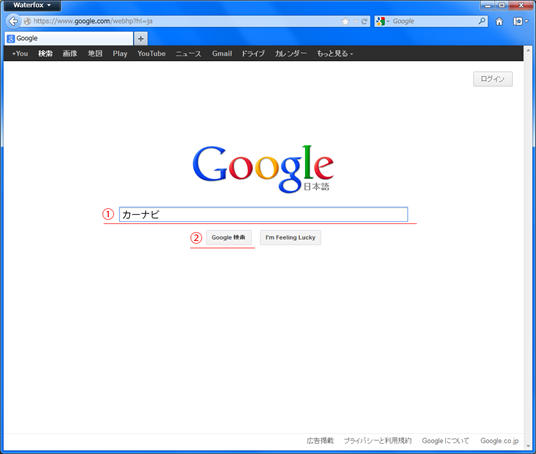Maximize the Waterfox window
The height and width of the screenshot is (454, 536).
pos(501,5)
